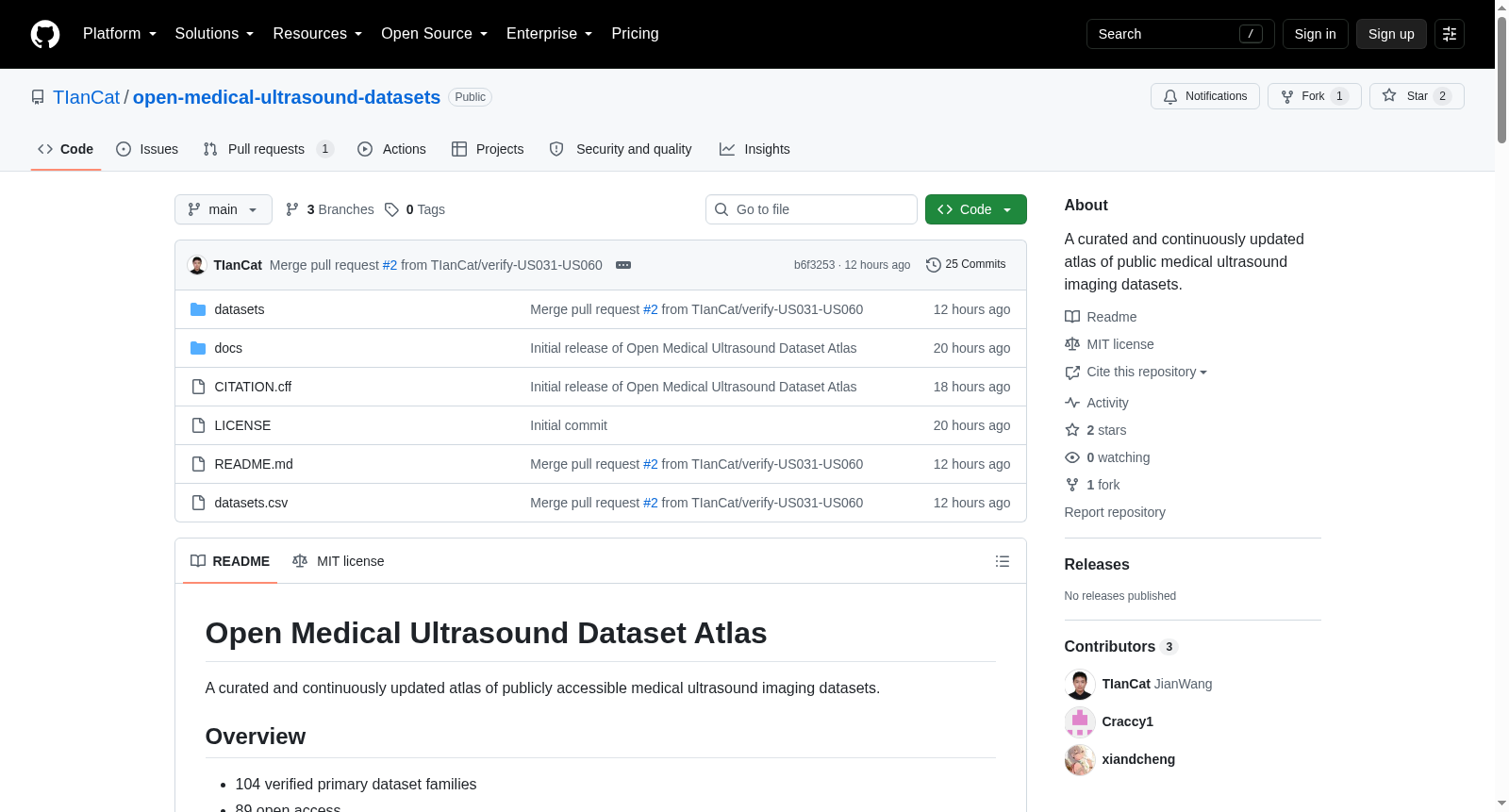Select the MIT license tab

click(339, 561)
